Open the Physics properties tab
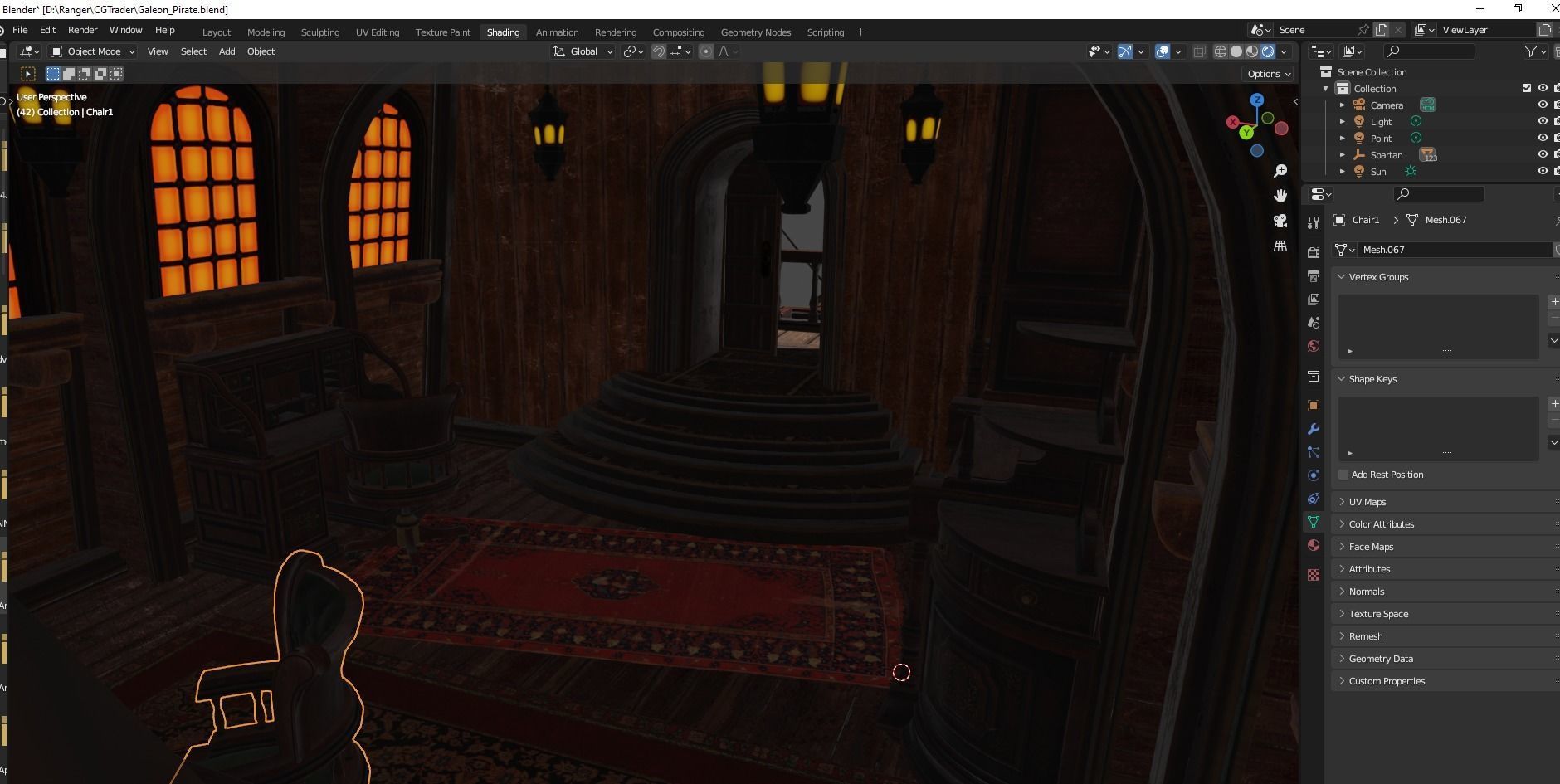This screenshot has width=1560, height=784. (x=1314, y=475)
